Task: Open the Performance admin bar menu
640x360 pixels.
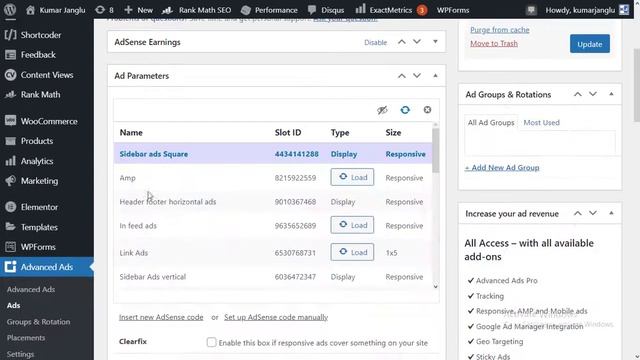Action: (x=269, y=10)
